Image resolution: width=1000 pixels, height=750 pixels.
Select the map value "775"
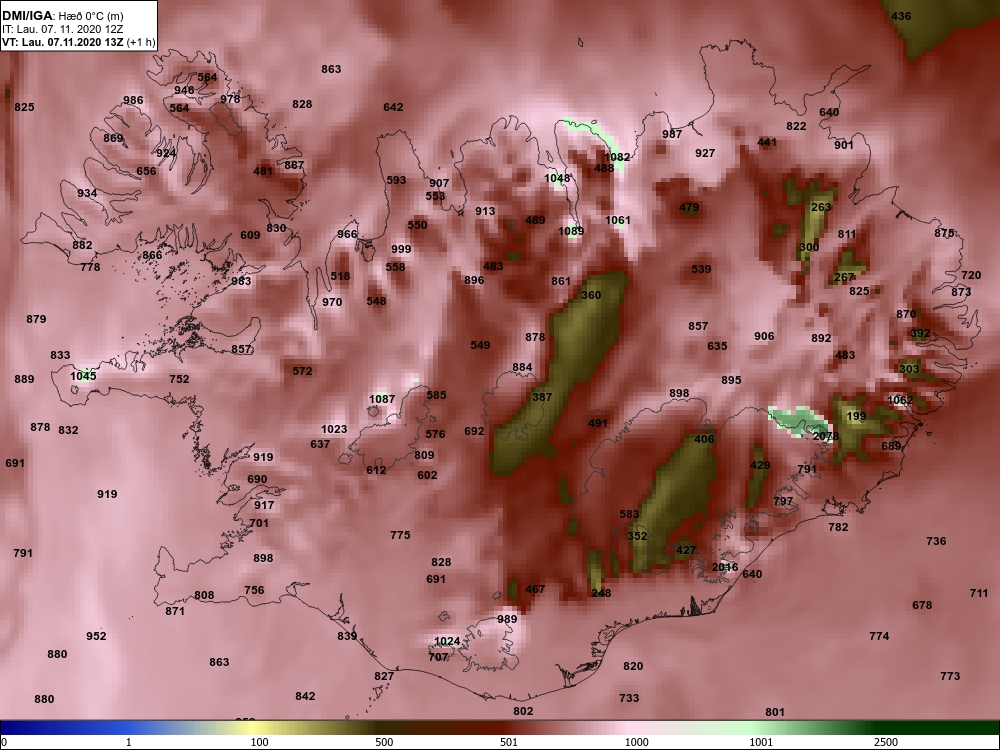pyautogui.click(x=400, y=535)
